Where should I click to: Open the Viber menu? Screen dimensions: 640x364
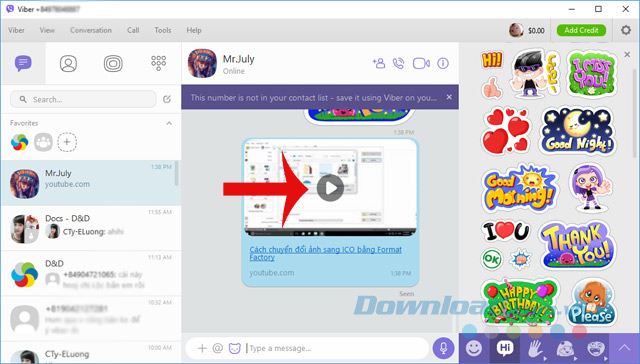pos(16,30)
